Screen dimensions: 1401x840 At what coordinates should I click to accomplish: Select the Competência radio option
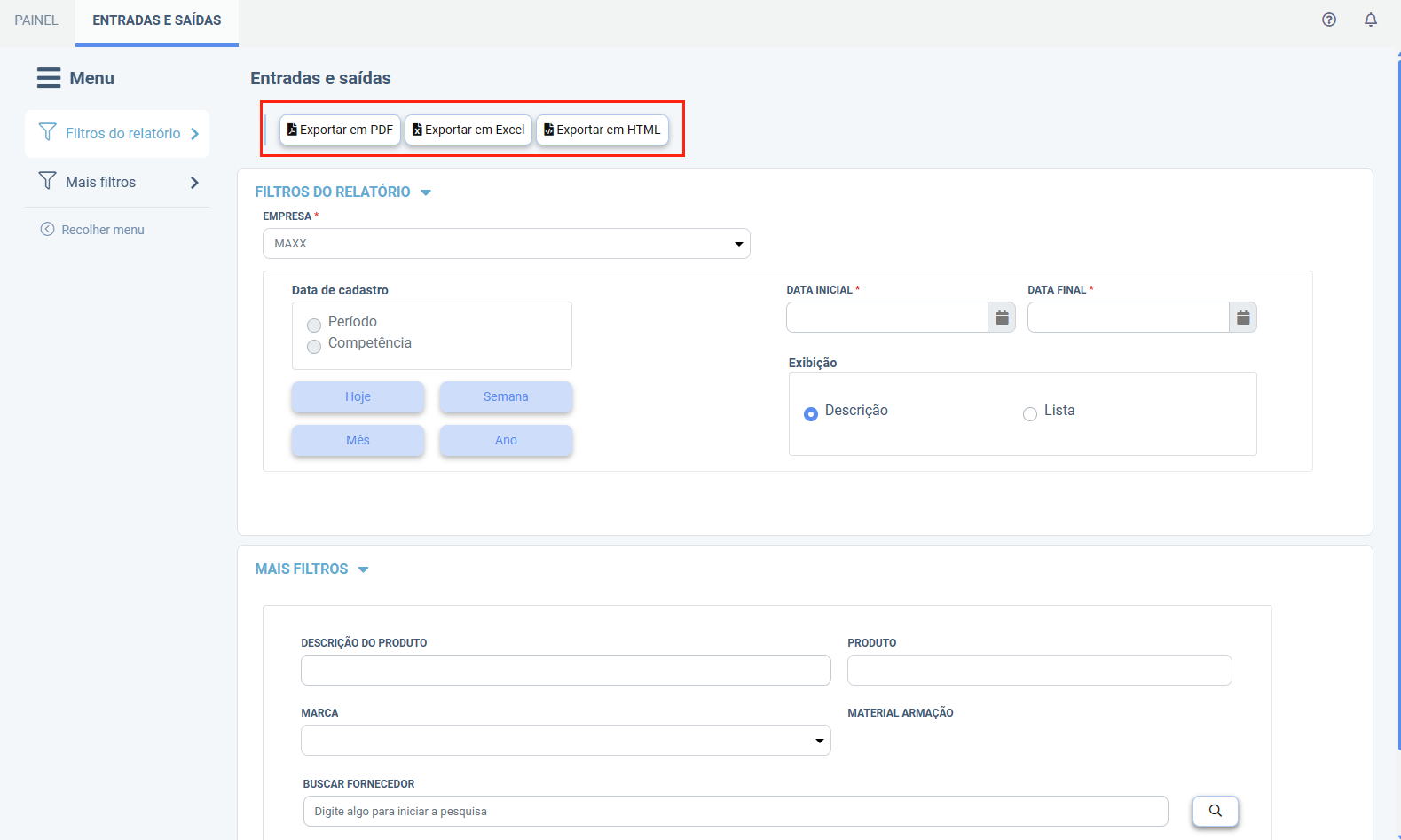[x=314, y=346]
